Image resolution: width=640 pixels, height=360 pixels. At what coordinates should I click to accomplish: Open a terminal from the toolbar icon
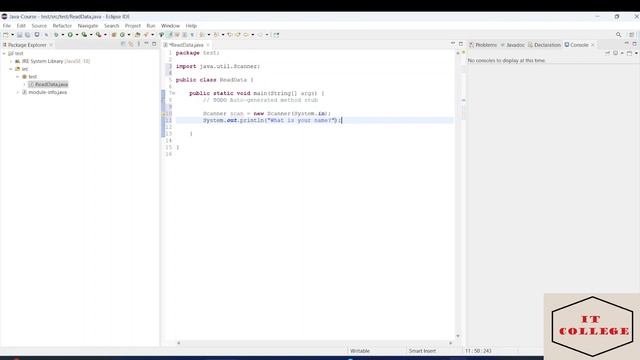[37, 35]
